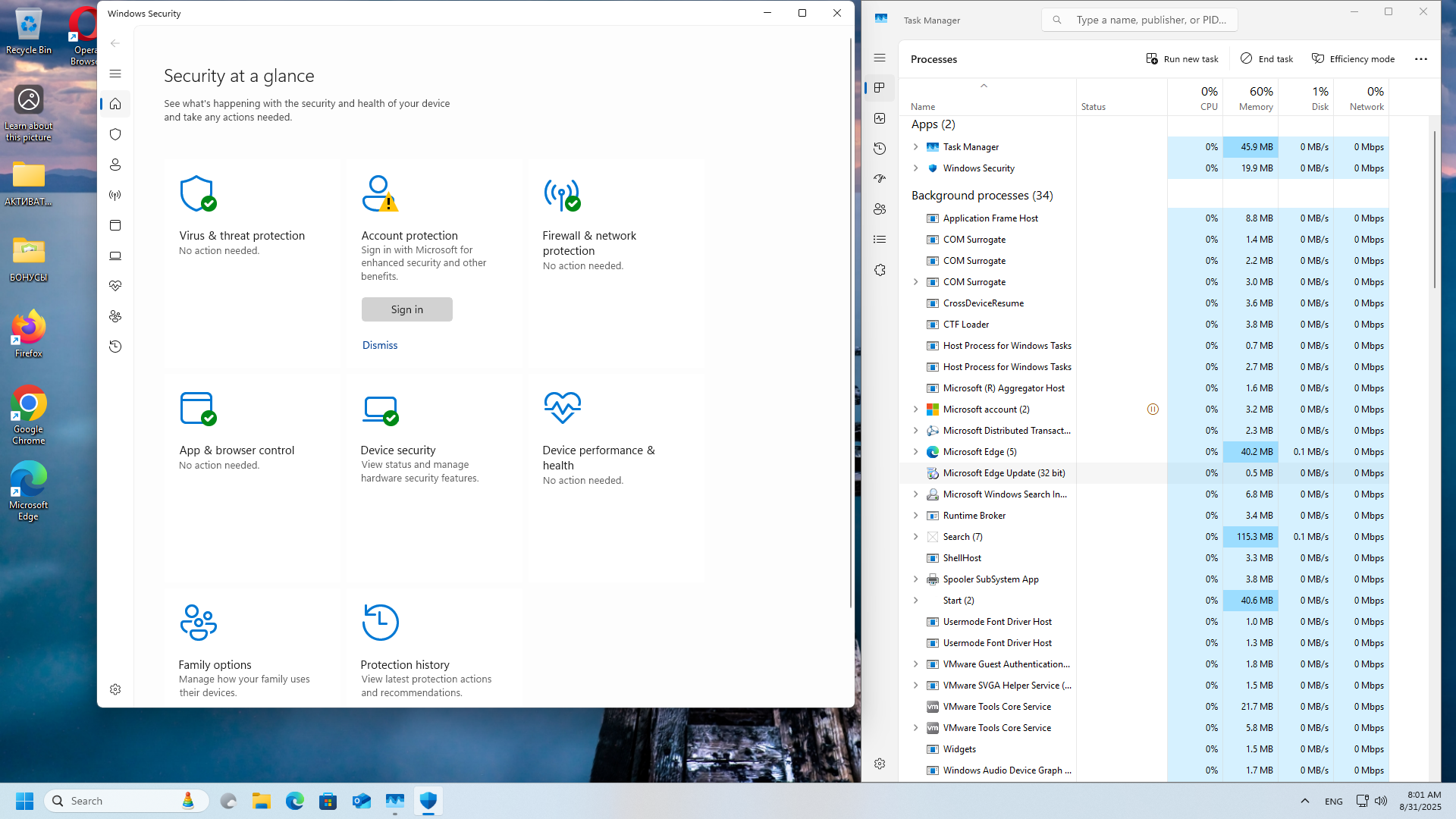This screenshot has width=1456, height=819.
Task: Sort processes by Status column
Action: 1122,98
